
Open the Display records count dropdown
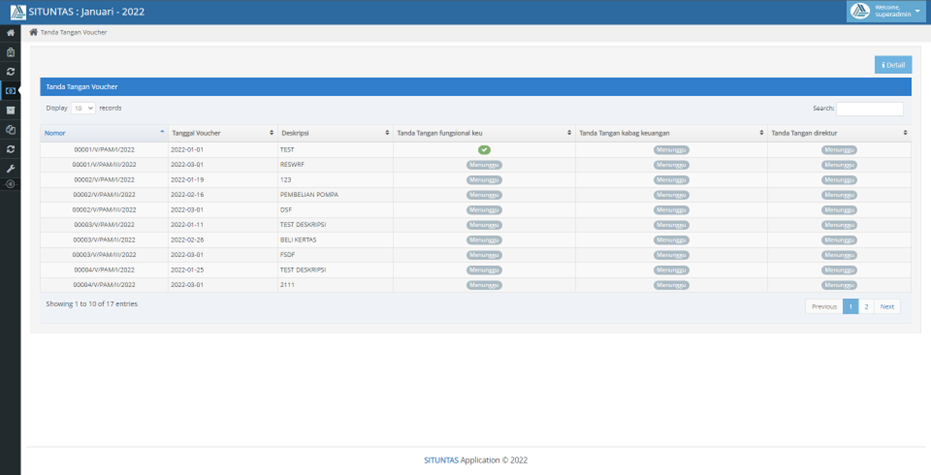pyautogui.click(x=83, y=108)
